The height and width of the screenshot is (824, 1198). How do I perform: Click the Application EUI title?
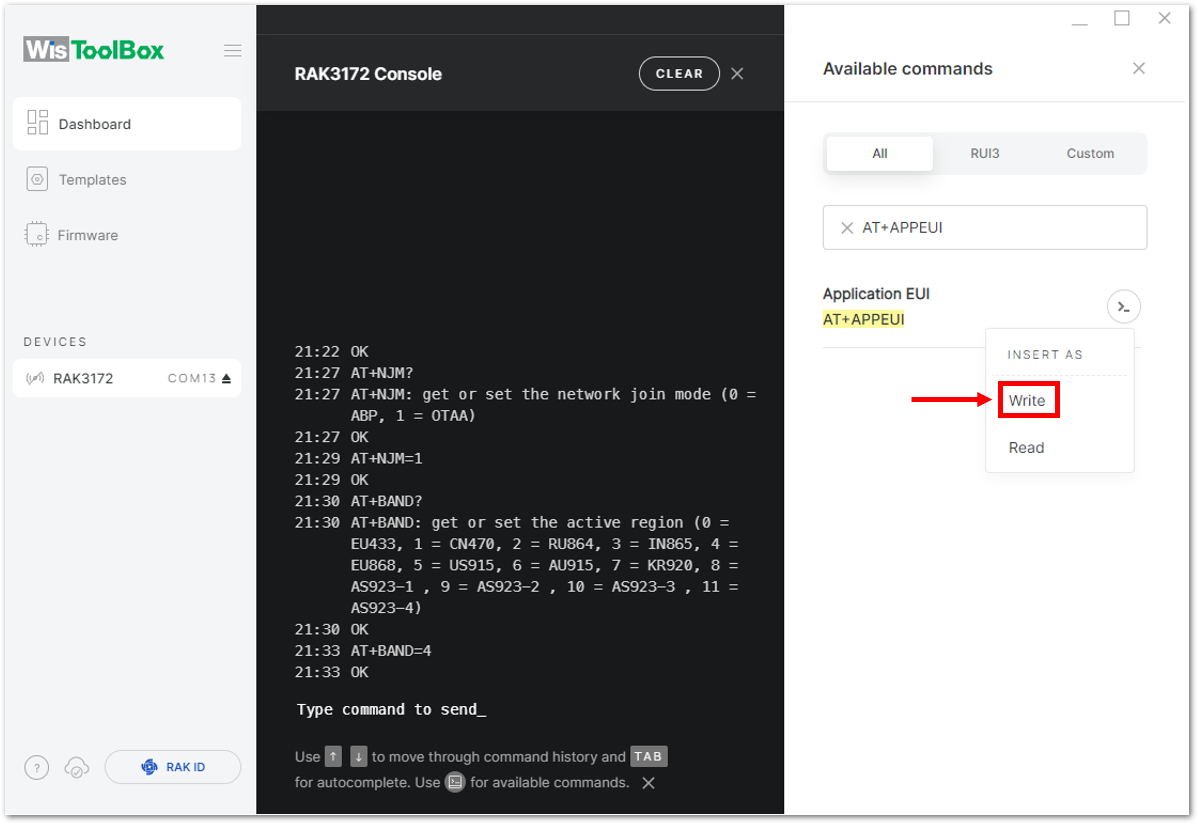pyautogui.click(x=876, y=294)
